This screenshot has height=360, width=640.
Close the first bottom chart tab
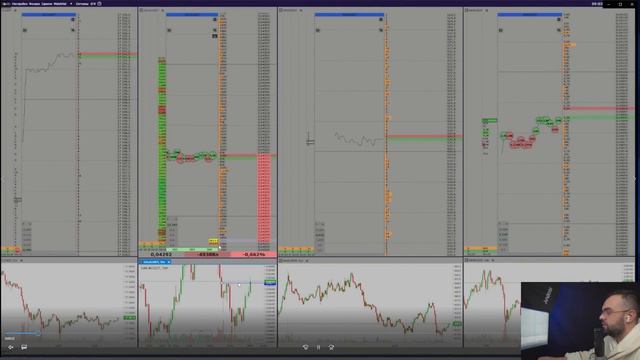22,260
